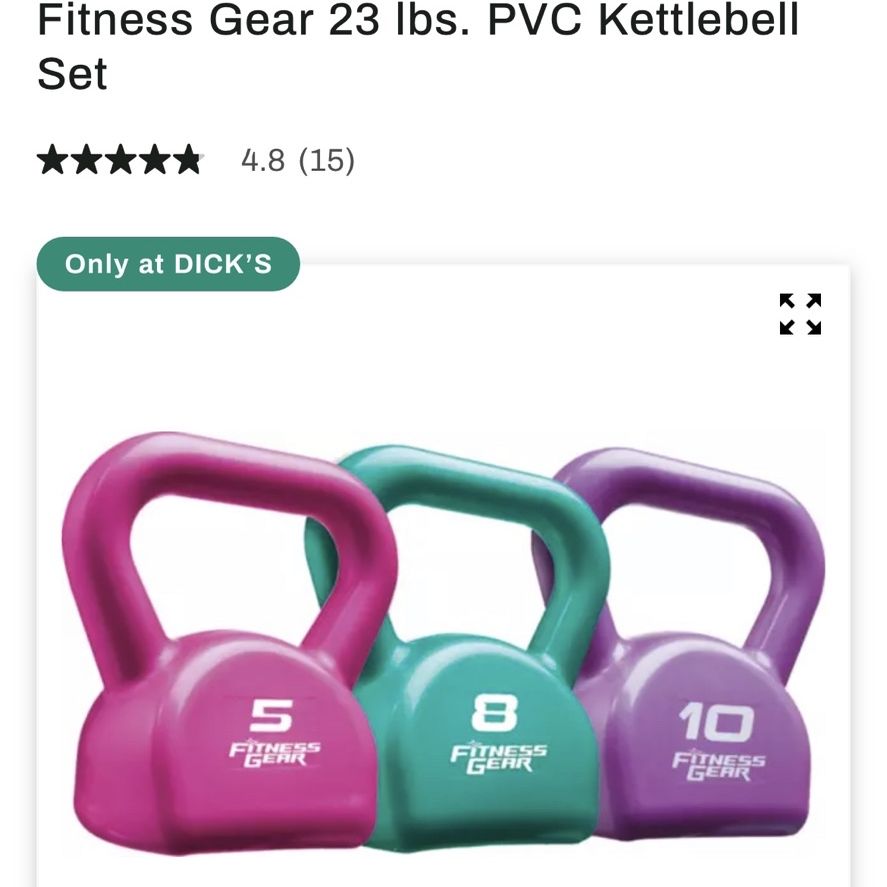Click the Fitness Gear logo on teal kettlebell
The width and height of the screenshot is (887, 887).
498,758
